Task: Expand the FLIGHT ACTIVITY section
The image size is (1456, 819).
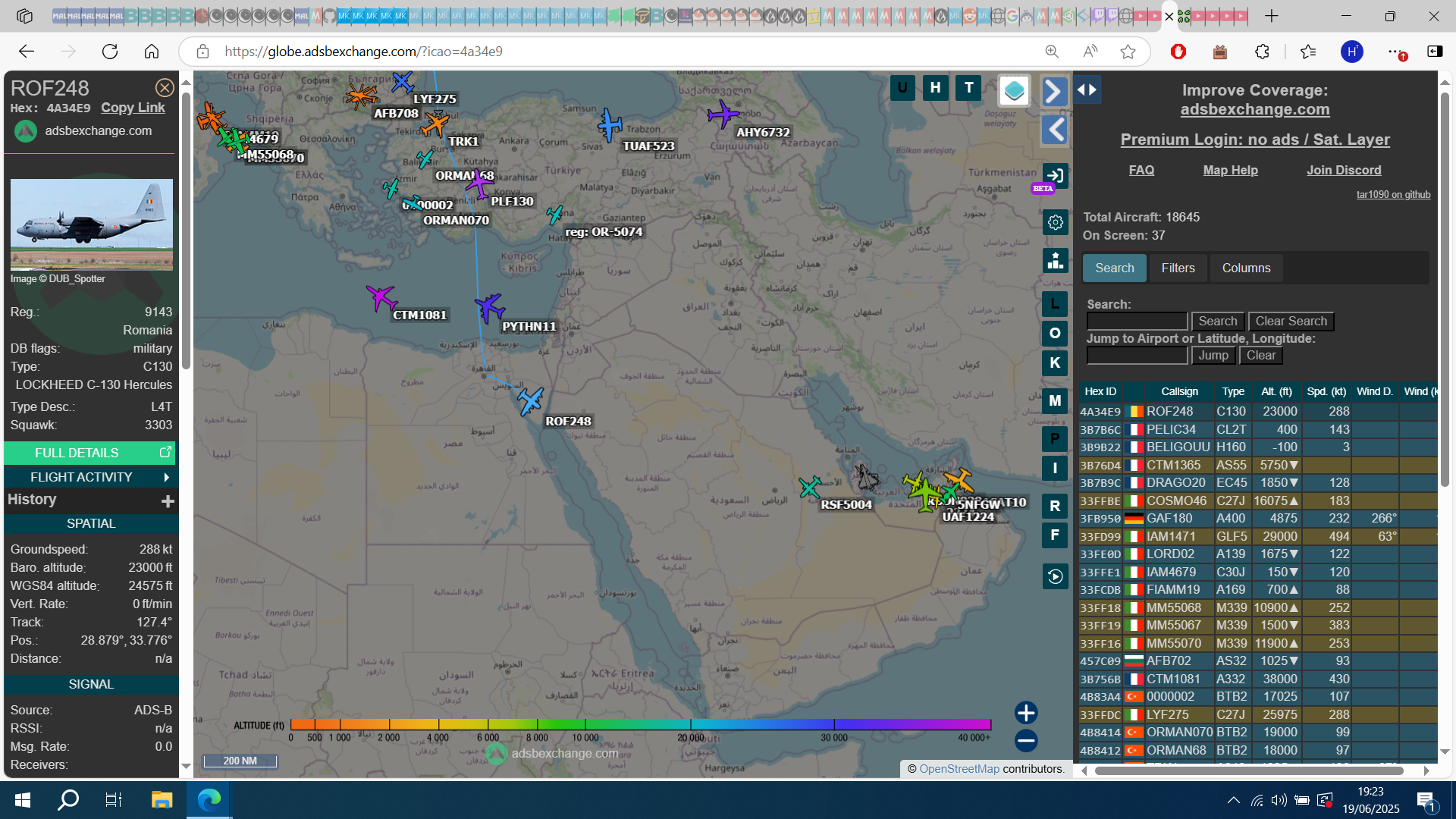Action: [x=89, y=477]
